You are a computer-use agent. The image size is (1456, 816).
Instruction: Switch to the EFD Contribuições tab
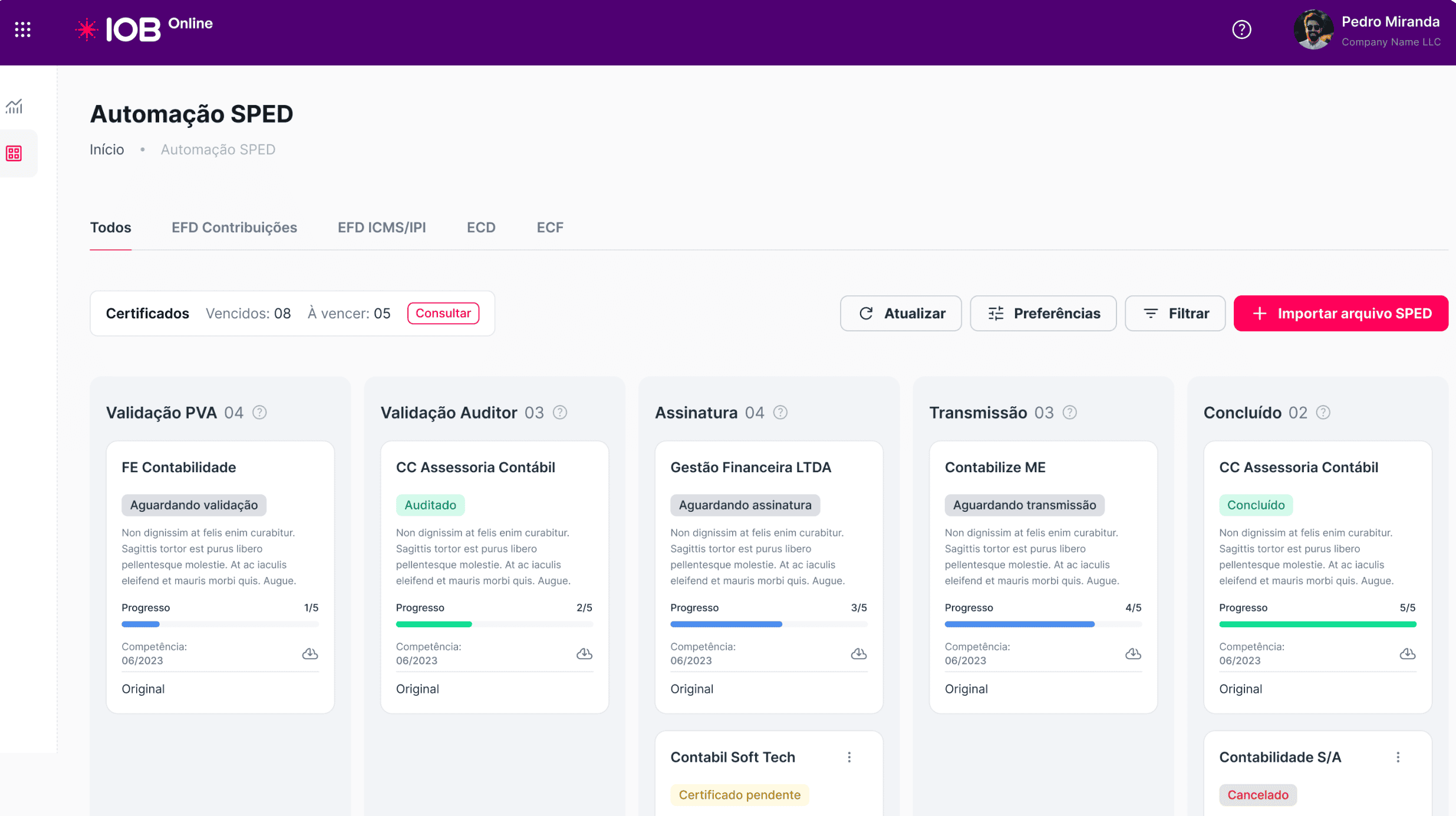click(234, 228)
